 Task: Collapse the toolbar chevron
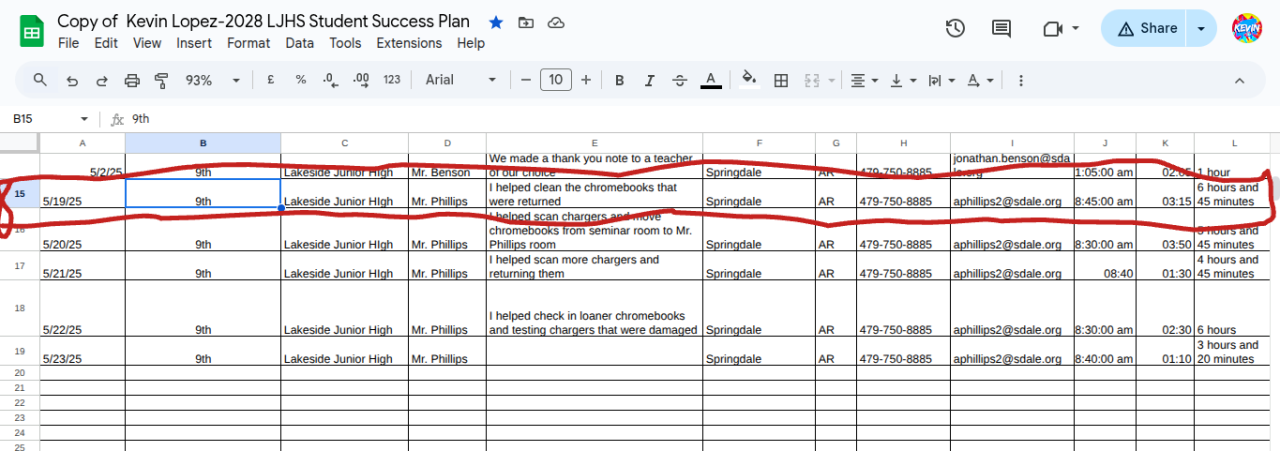(x=1240, y=80)
